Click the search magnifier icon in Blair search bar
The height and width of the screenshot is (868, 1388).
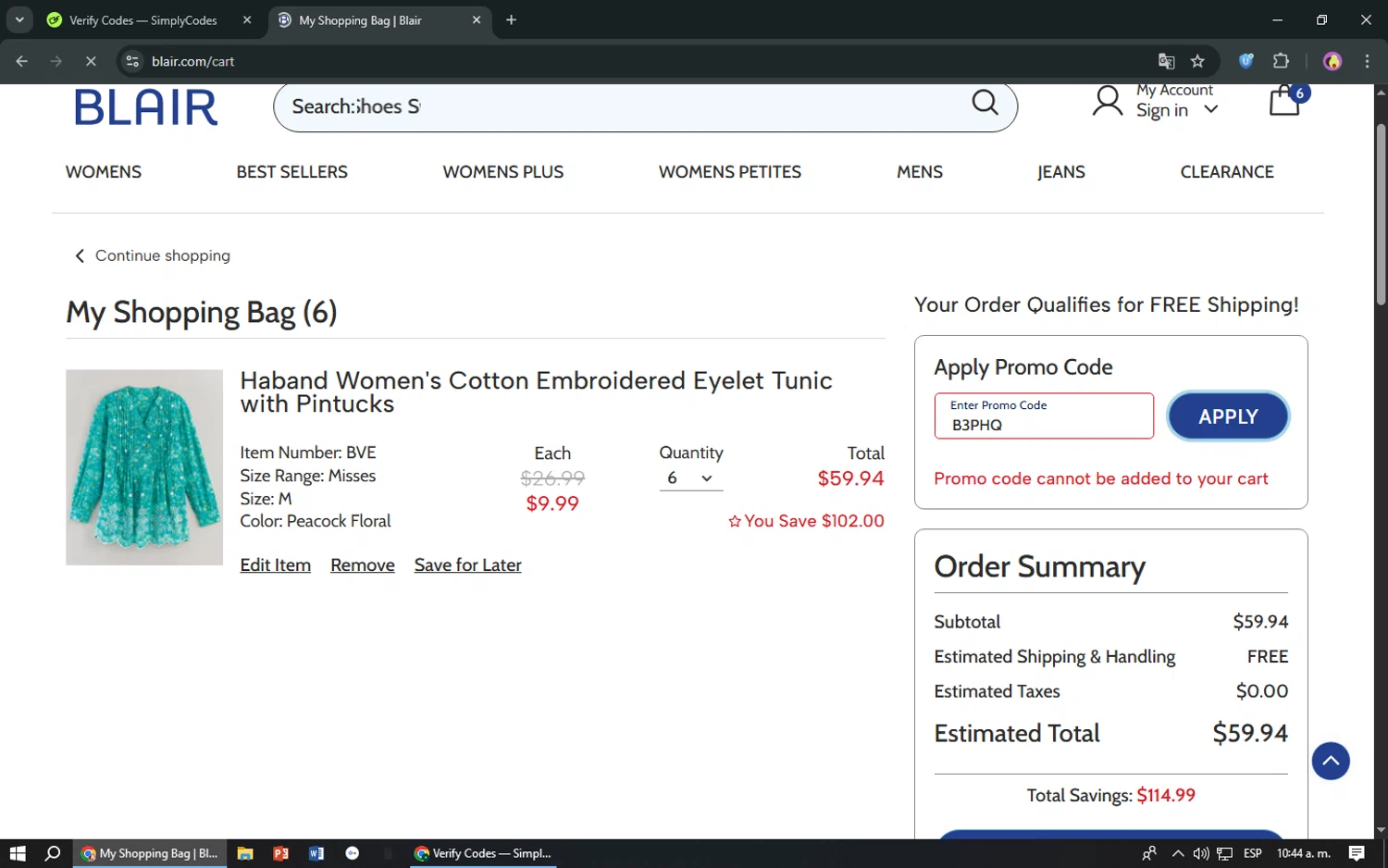tap(985, 102)
